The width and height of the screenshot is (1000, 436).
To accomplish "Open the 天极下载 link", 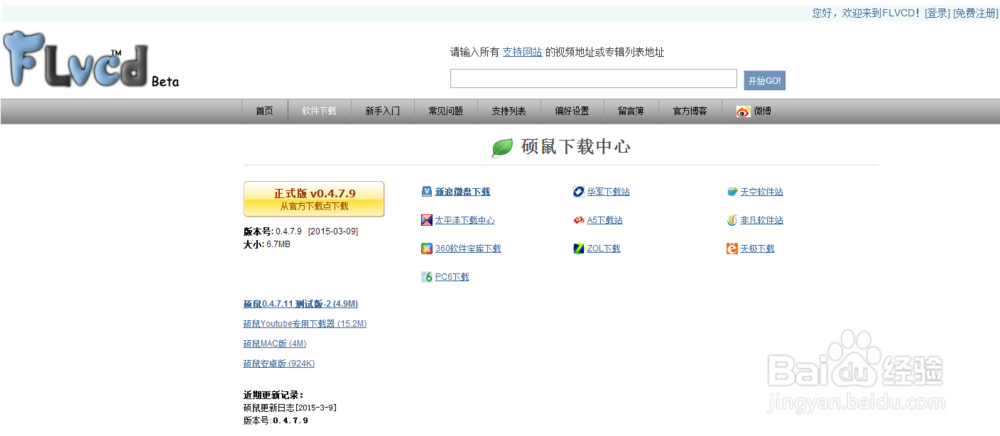I will pos(758,249).
